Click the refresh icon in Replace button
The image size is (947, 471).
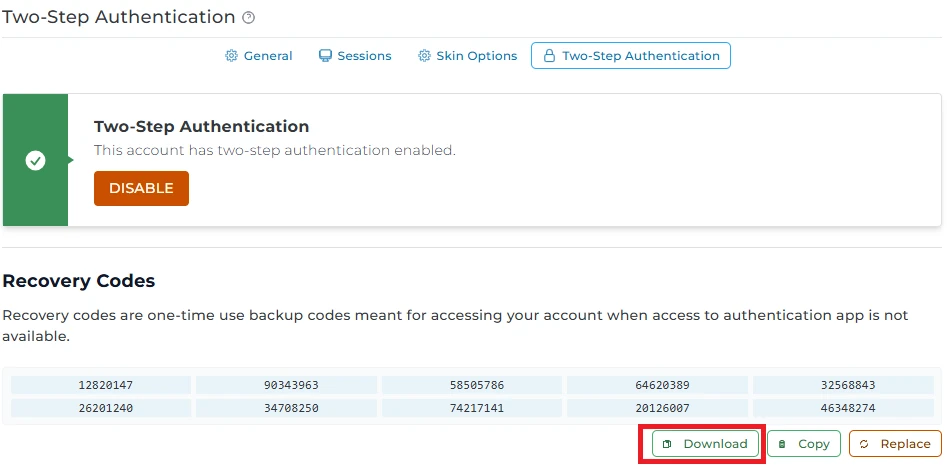click(x=865, y=444)
